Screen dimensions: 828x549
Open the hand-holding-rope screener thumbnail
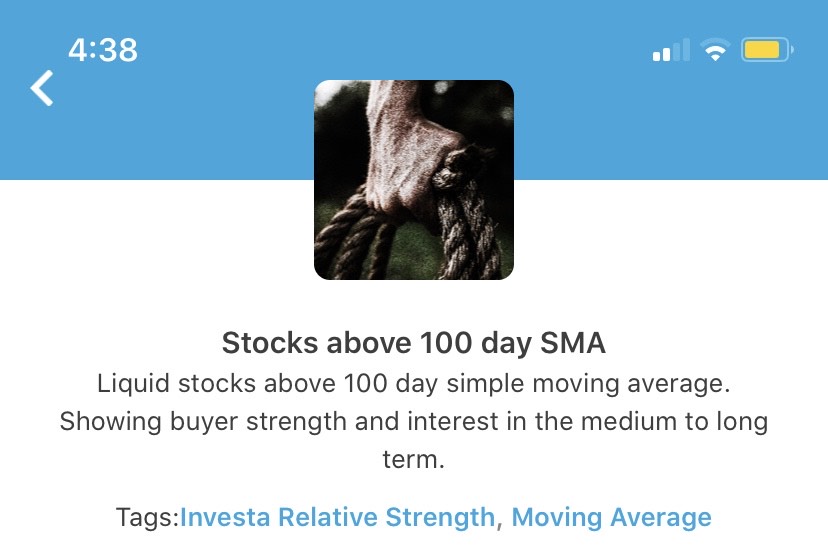tap(414, 179)
